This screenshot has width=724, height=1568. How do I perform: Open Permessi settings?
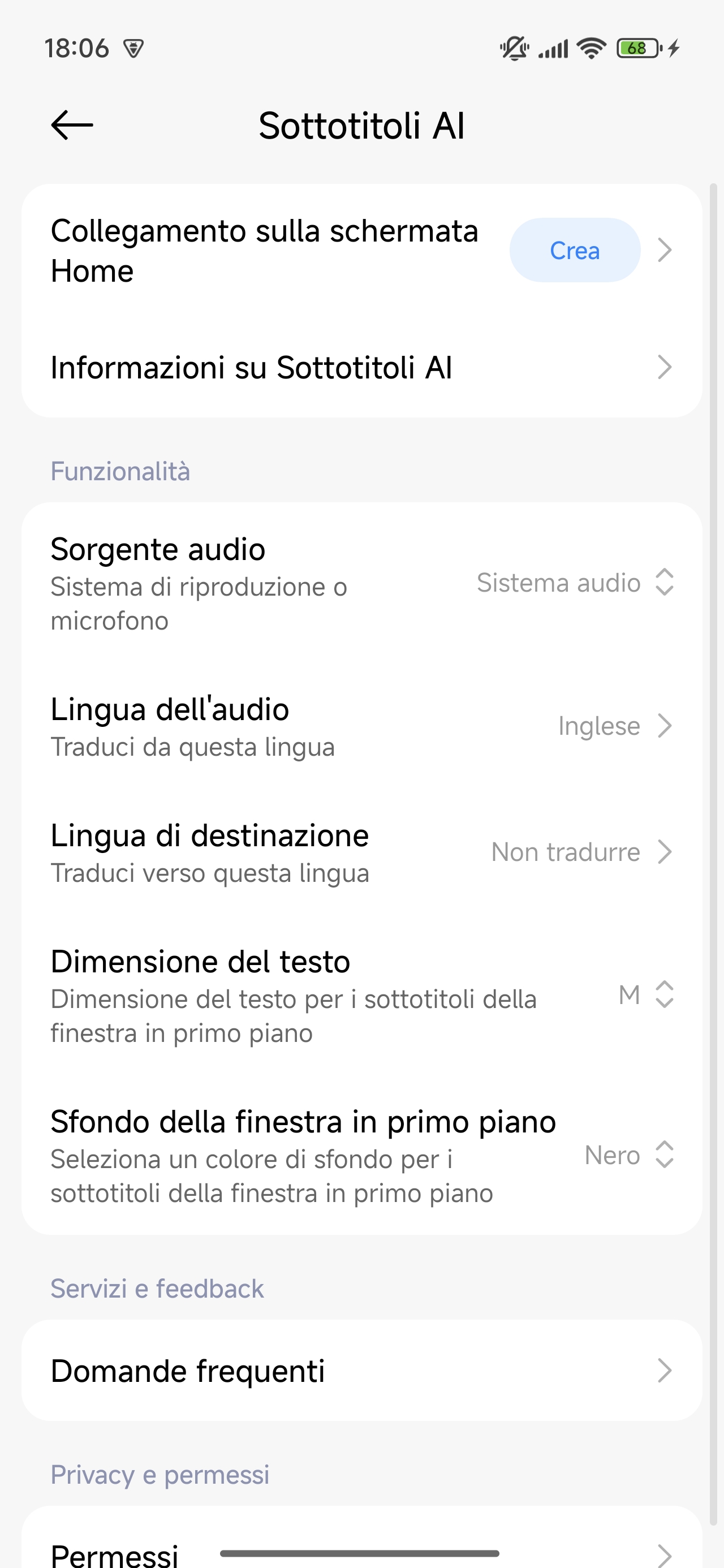pos(114,1554)
